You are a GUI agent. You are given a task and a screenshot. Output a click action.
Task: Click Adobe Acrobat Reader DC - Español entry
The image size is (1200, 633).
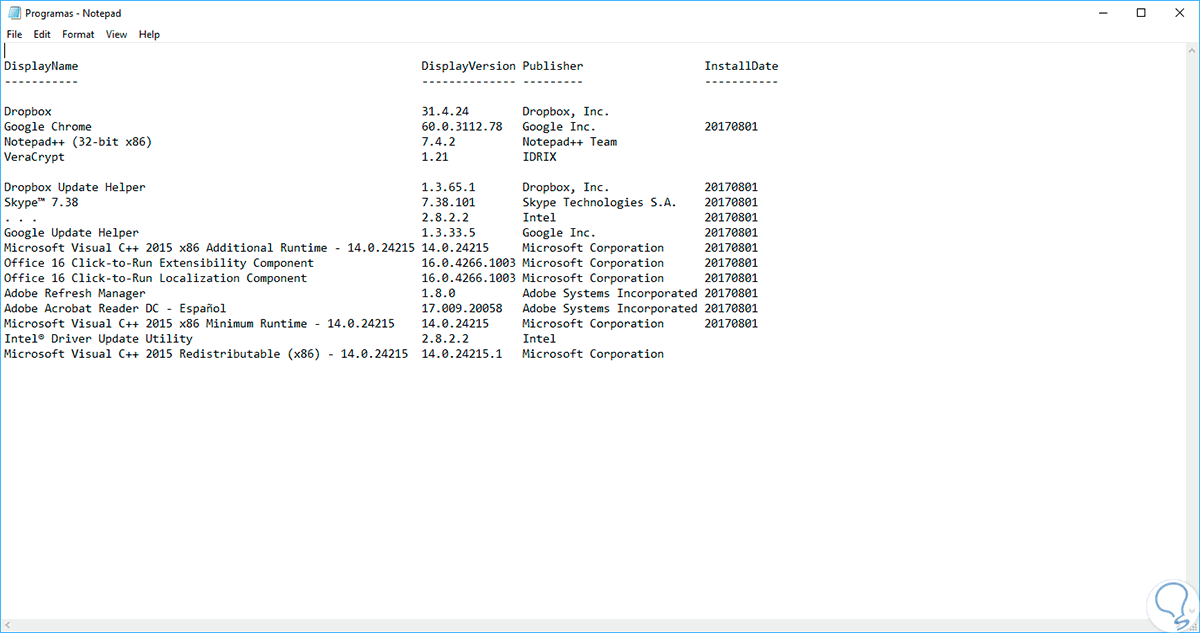point(115,308)
